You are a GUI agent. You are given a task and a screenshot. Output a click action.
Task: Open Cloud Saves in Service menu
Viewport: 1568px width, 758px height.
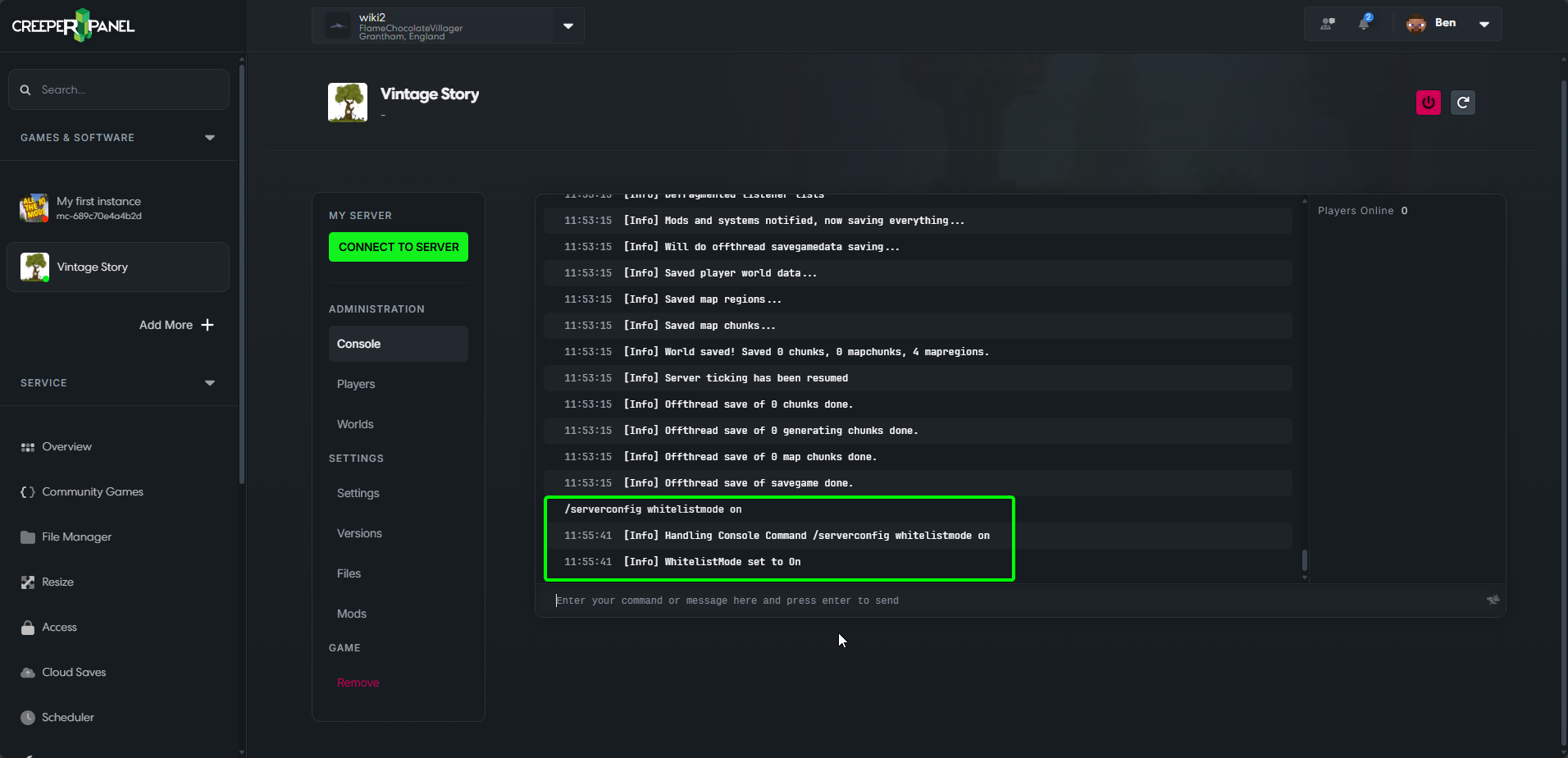74,673
